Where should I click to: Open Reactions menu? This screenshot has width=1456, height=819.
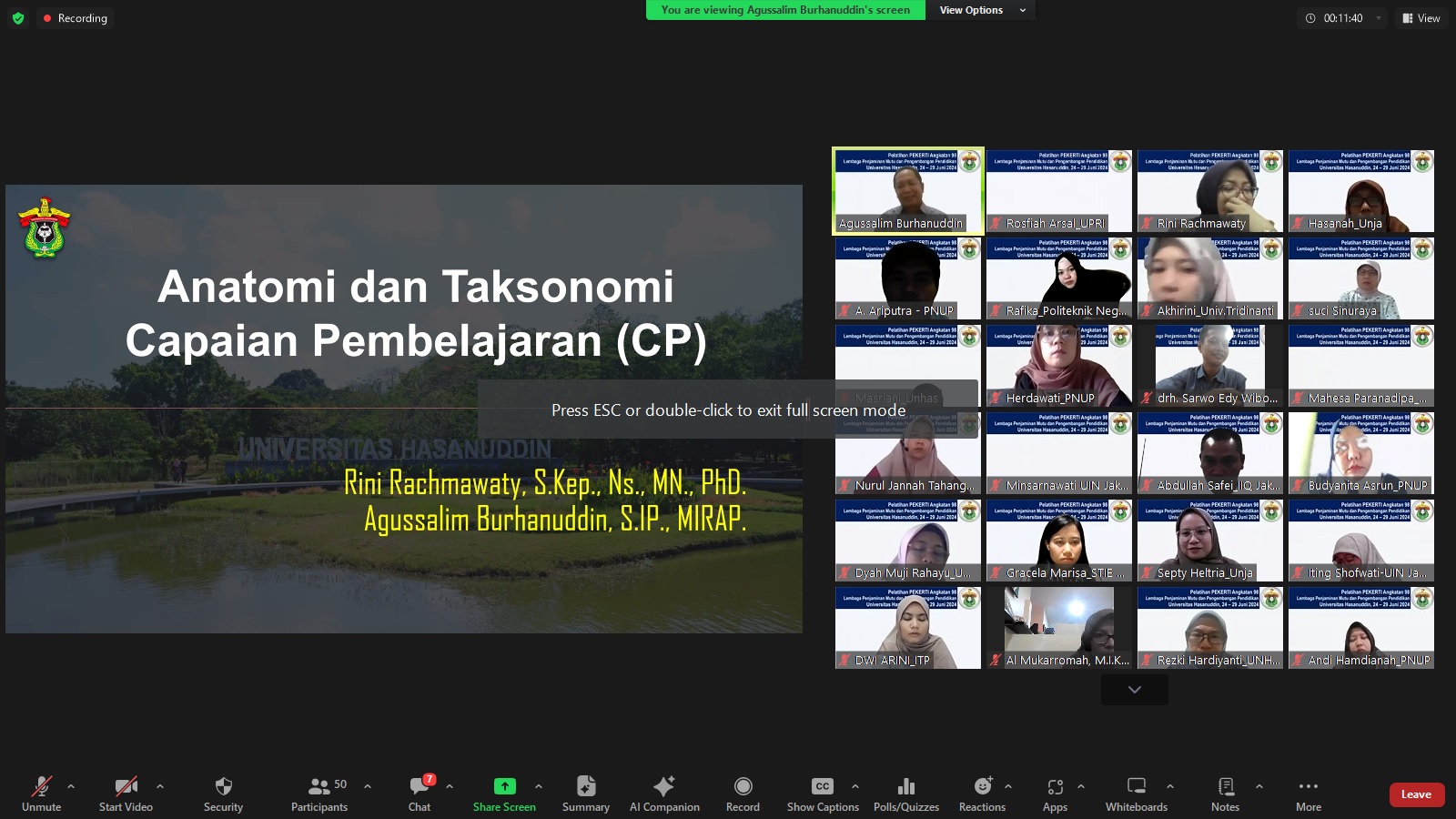click(982, 794)
